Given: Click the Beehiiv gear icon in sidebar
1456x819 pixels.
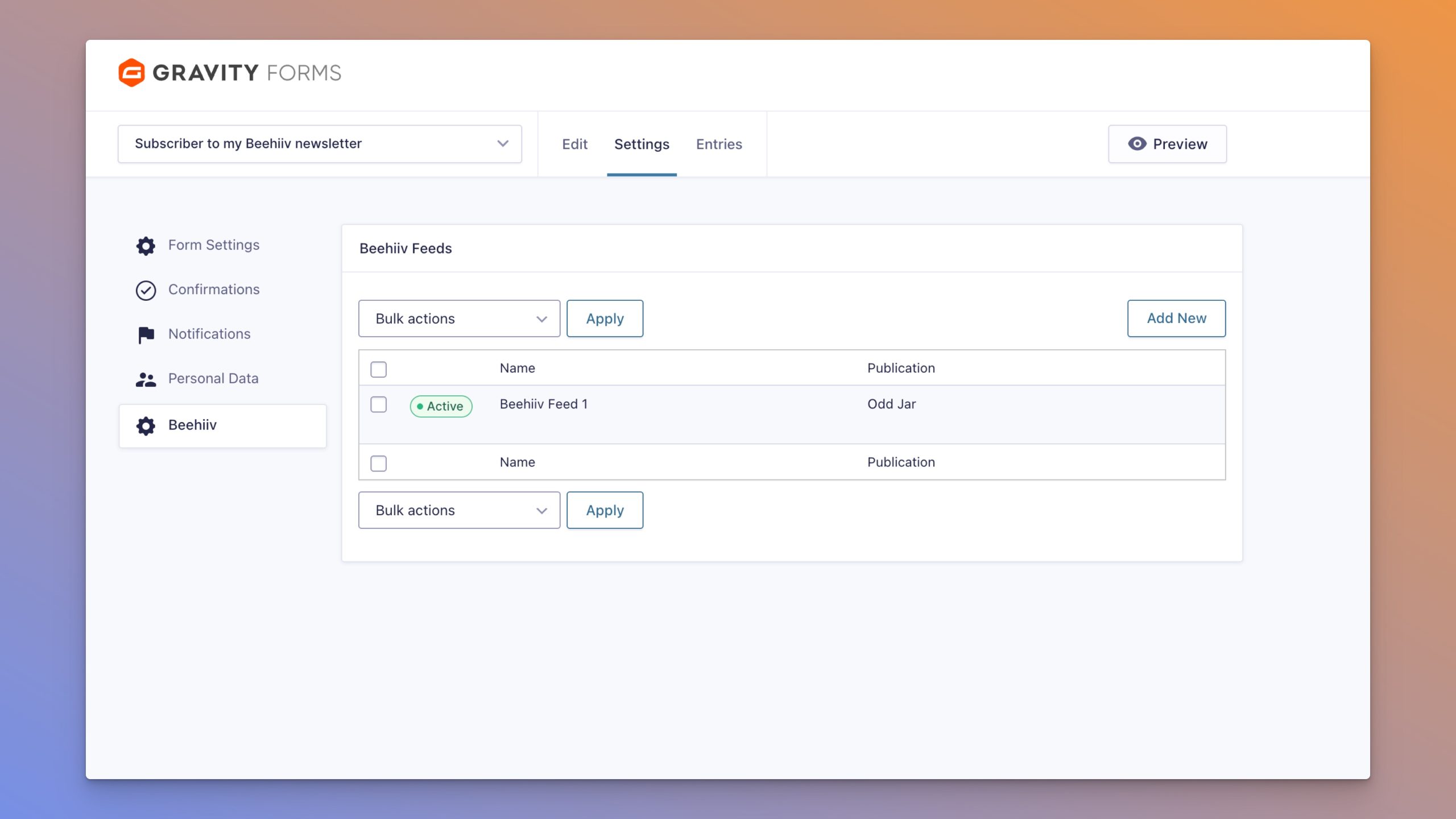Looking at the screenshot, I should [x=146, y=425].
